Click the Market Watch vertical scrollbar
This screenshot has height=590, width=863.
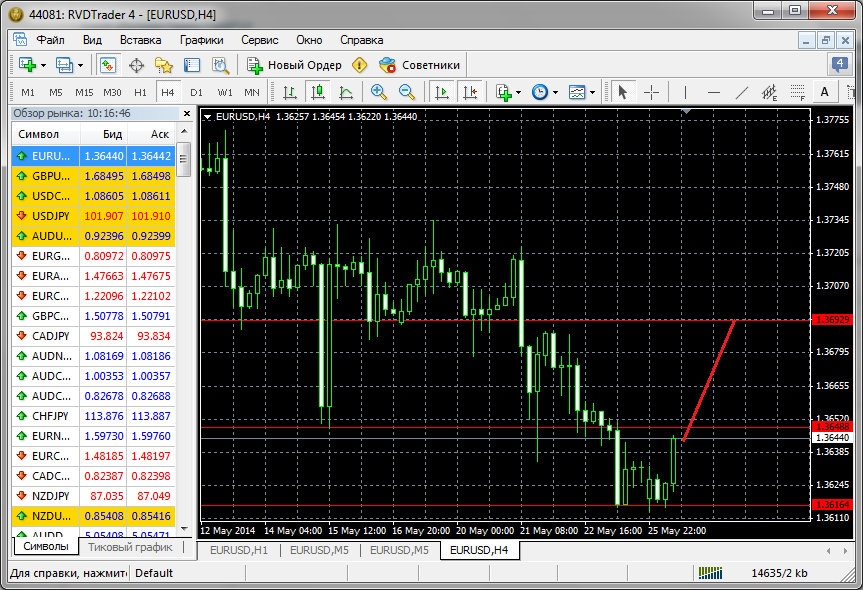184,300
